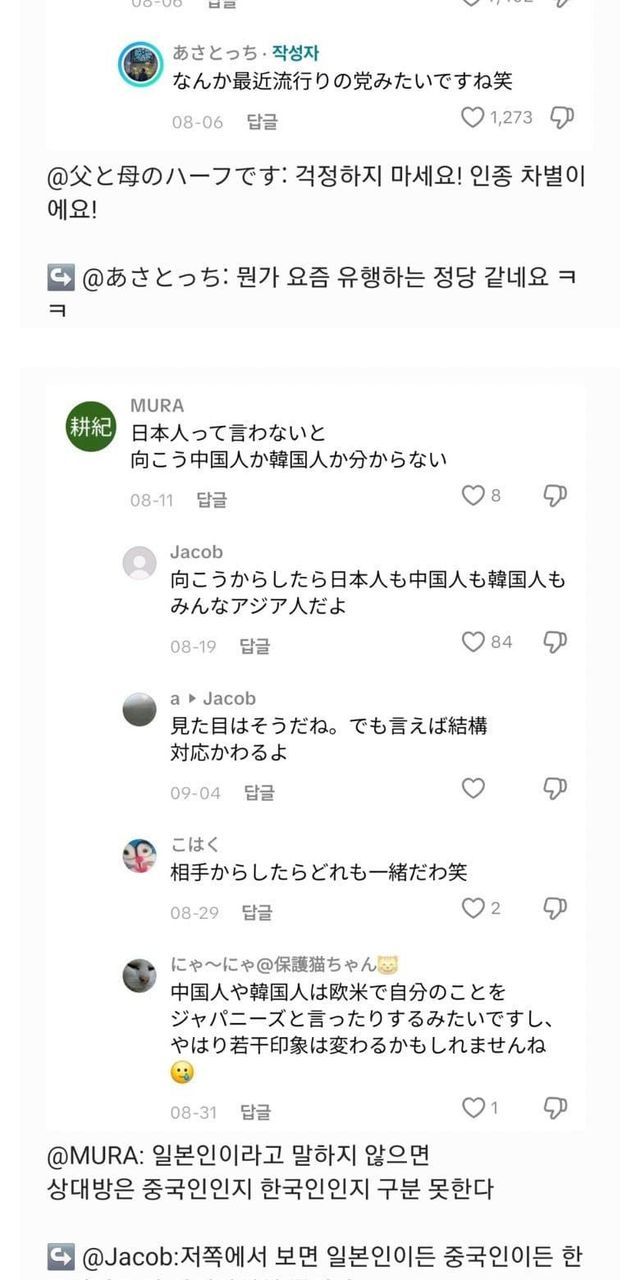Like あさとっち's comment with 1,273 likes
This screenshot has width=640, height=1280.
[473, 118]
